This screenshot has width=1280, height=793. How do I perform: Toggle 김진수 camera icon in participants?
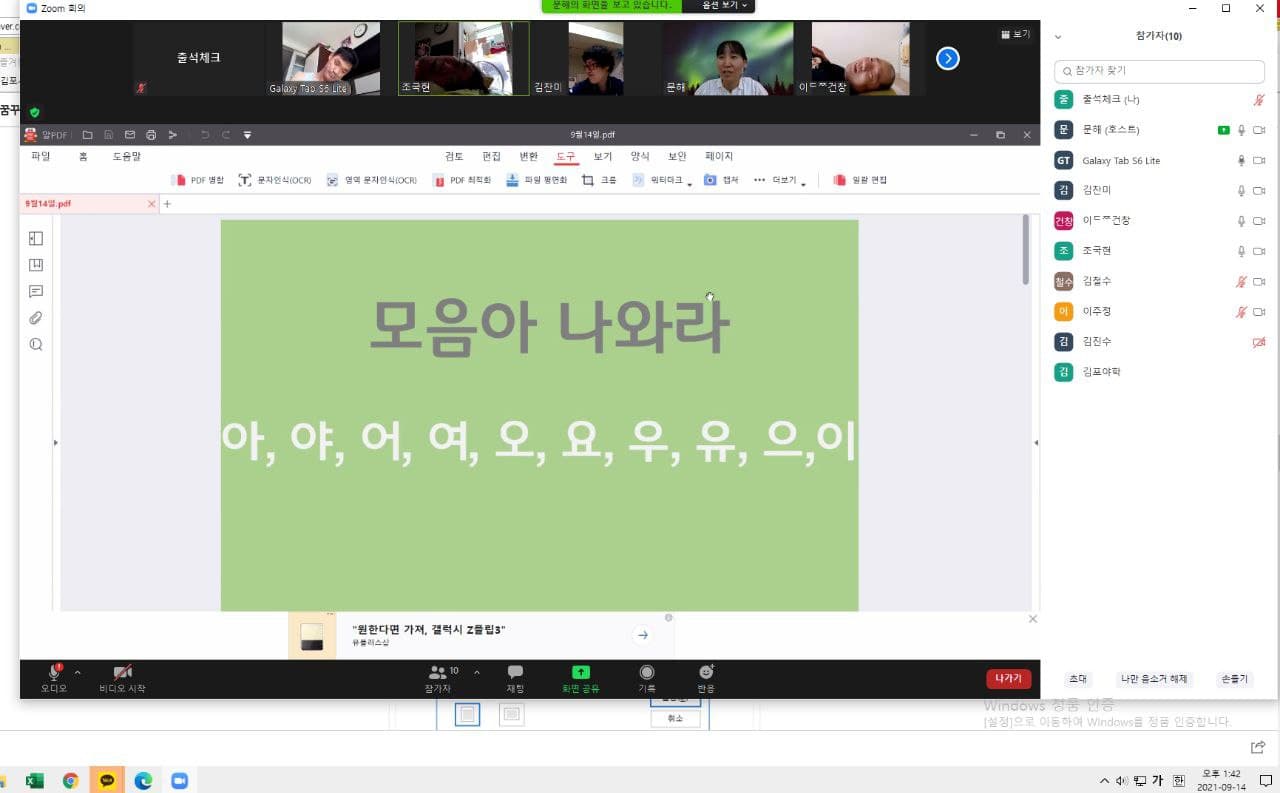tap(1259, 342)
